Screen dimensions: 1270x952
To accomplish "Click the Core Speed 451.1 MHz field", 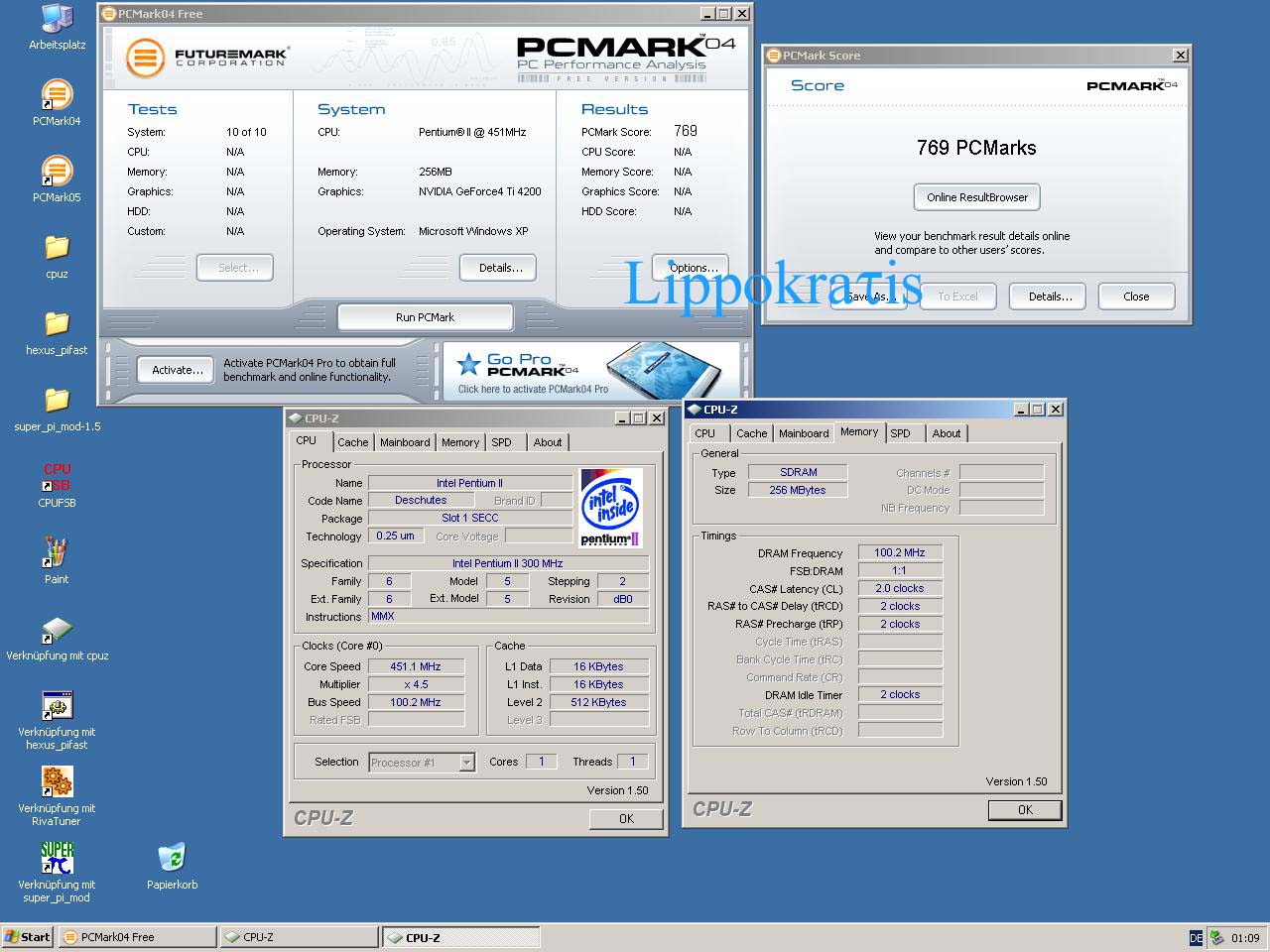I will tap(416, 666).
